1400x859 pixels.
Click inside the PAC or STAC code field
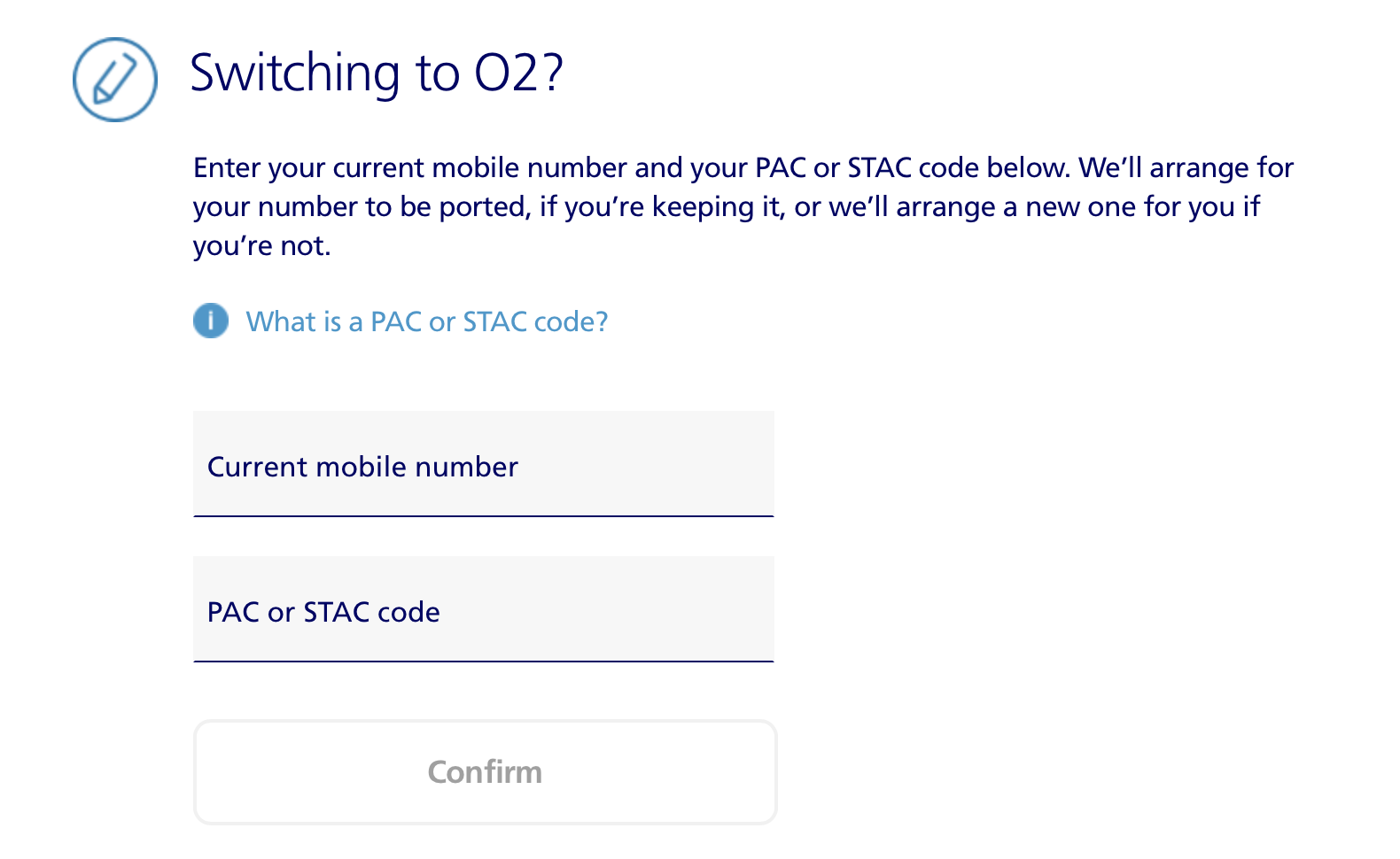pos(484,611)
